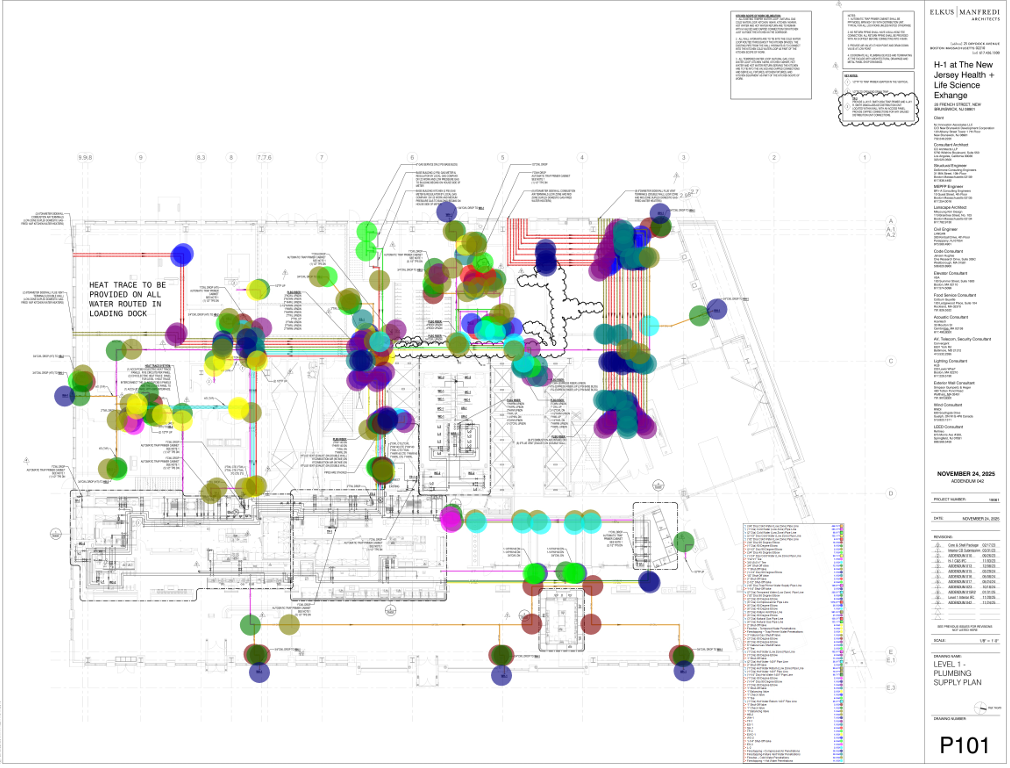Viewport: 1010px width, 768px height.
Task: Select the bold 'NOVEMBER 24, 2025' issue date
Action: pos(966,474)
